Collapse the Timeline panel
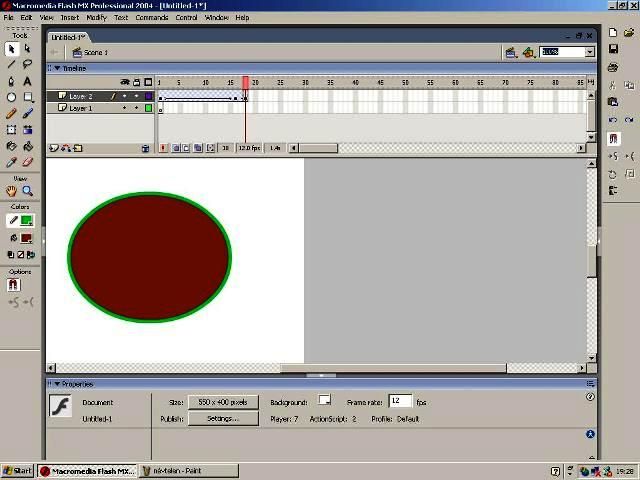 pyautogui.click(x=57, y=69)
